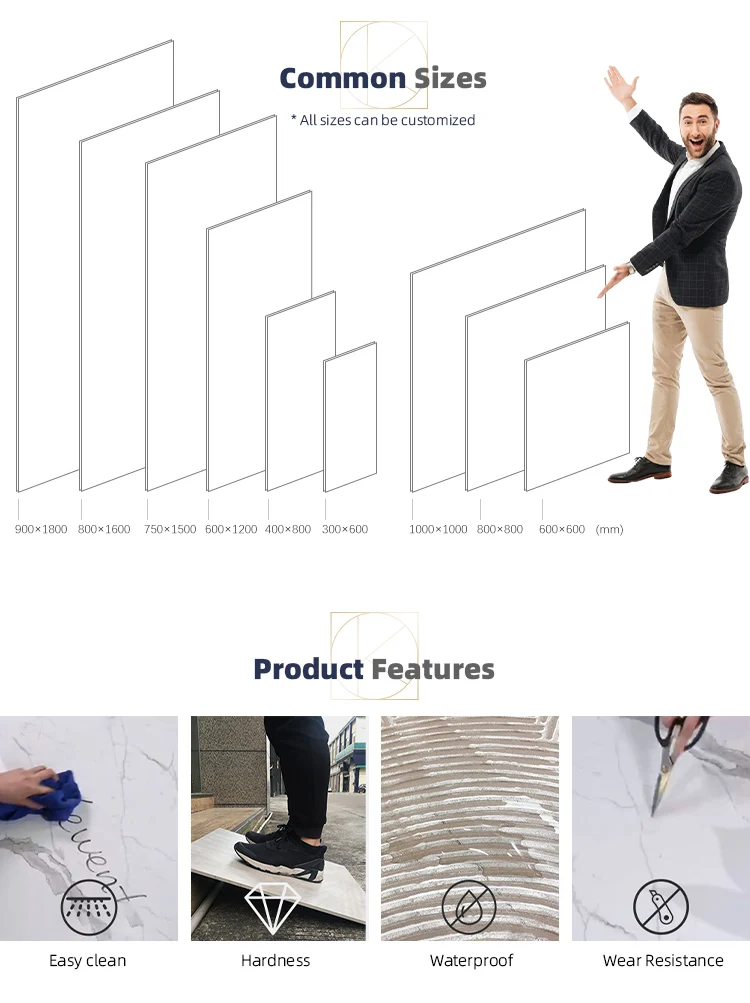This screenshot has height=1003, width=750.
Task: Click the 1000×1000 size label
Action: pos(438,529)
